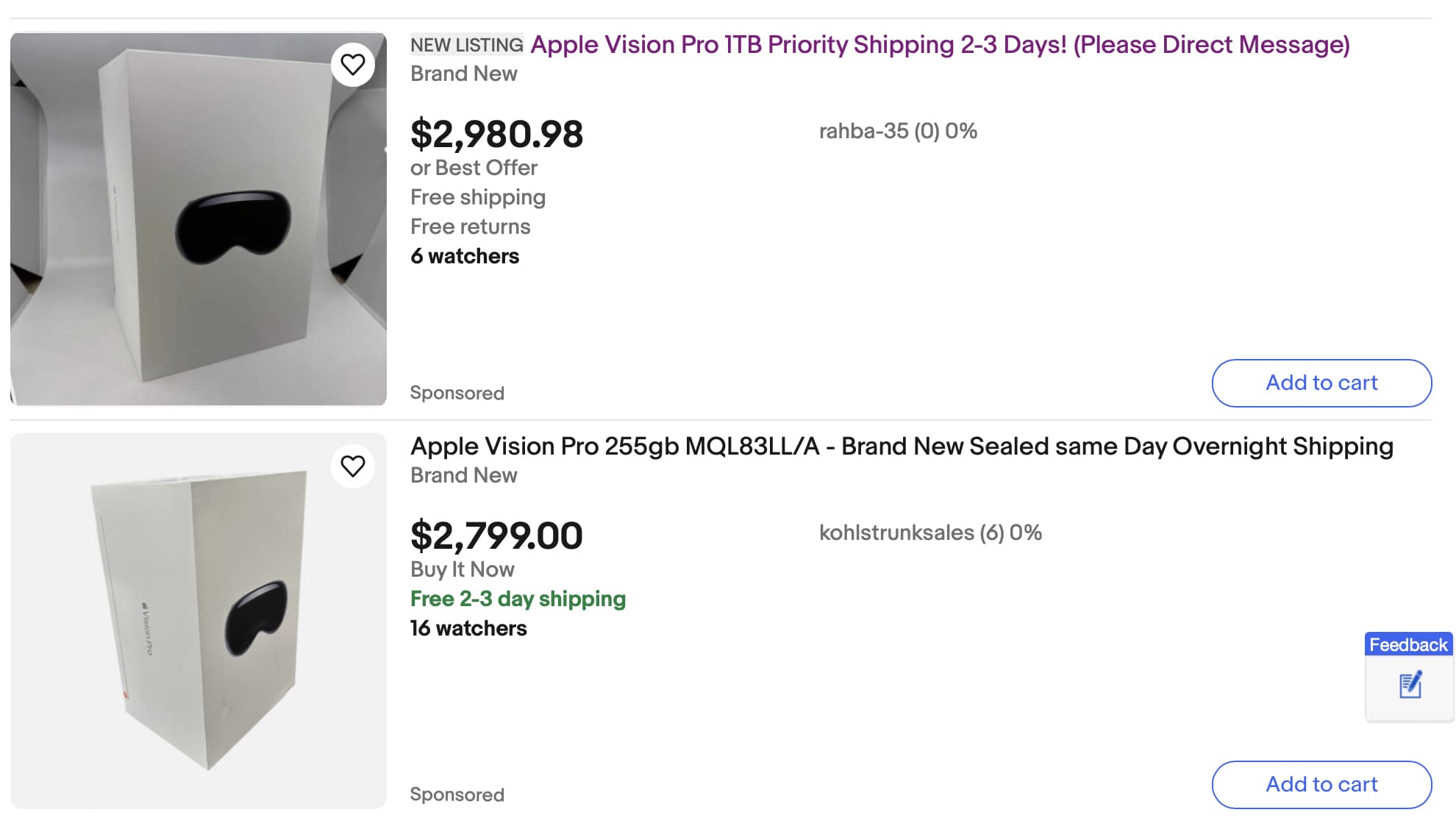The height and width of the screenshot is (818, 1456).
Task: Click the Free 2-3 day shipping text
Action: 518,598
